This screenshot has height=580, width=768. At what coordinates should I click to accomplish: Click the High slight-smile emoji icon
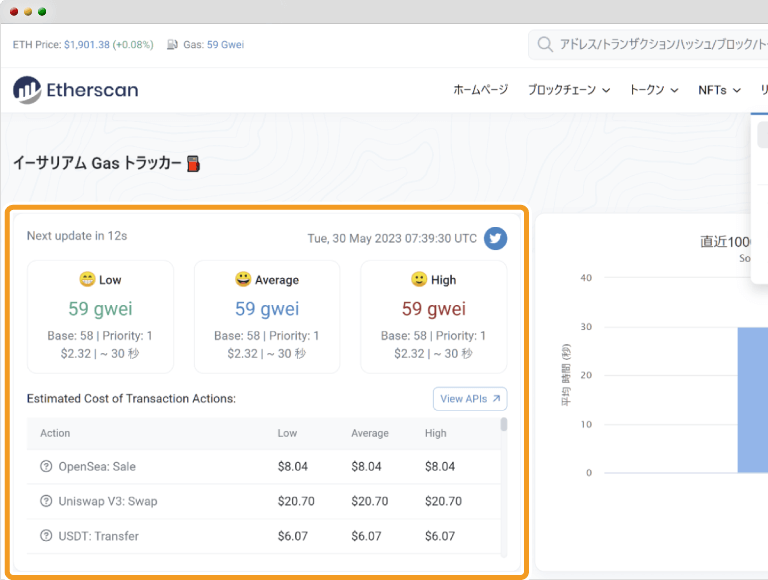(419, 279)
